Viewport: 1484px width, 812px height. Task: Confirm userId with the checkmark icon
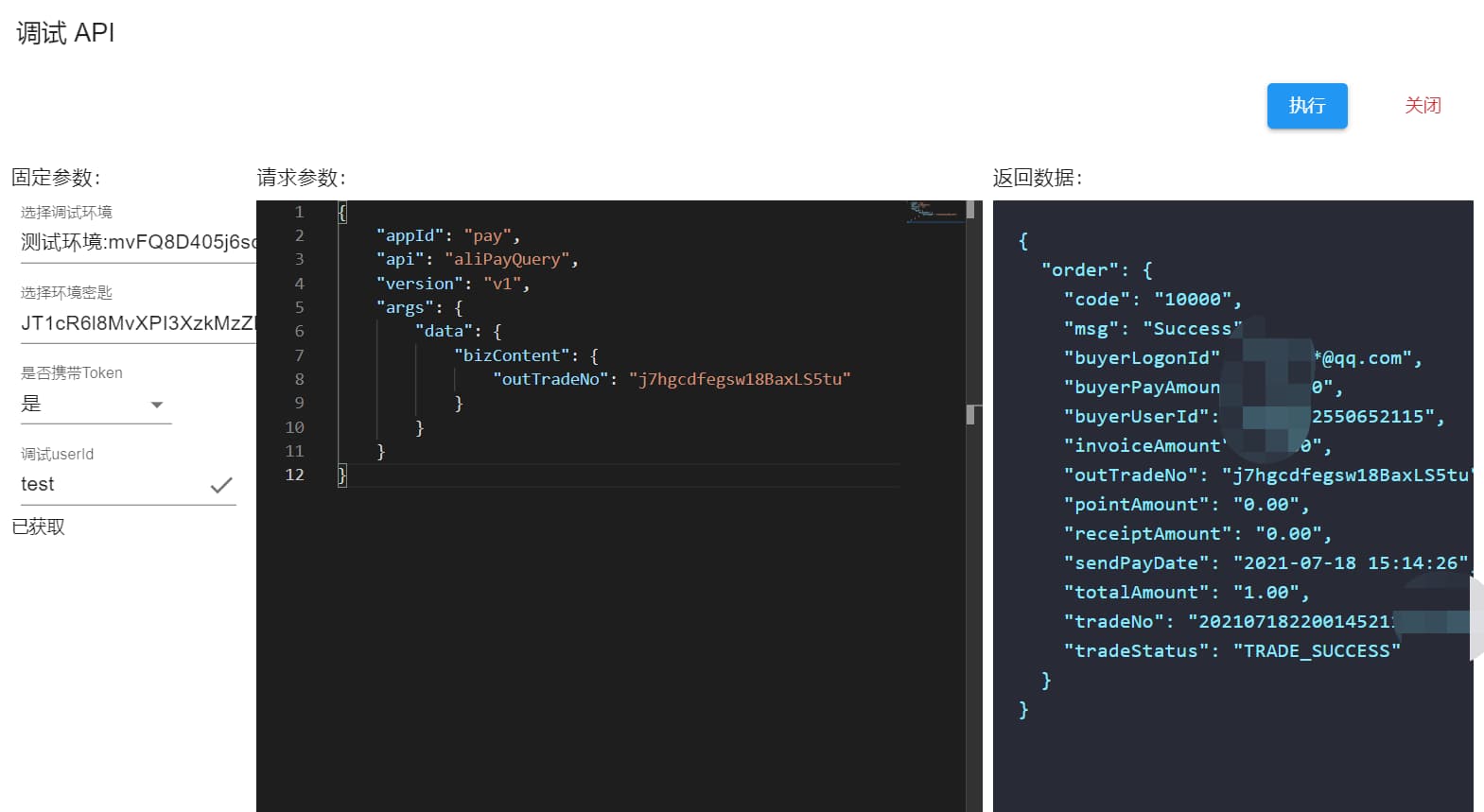[x=221, y=485]
